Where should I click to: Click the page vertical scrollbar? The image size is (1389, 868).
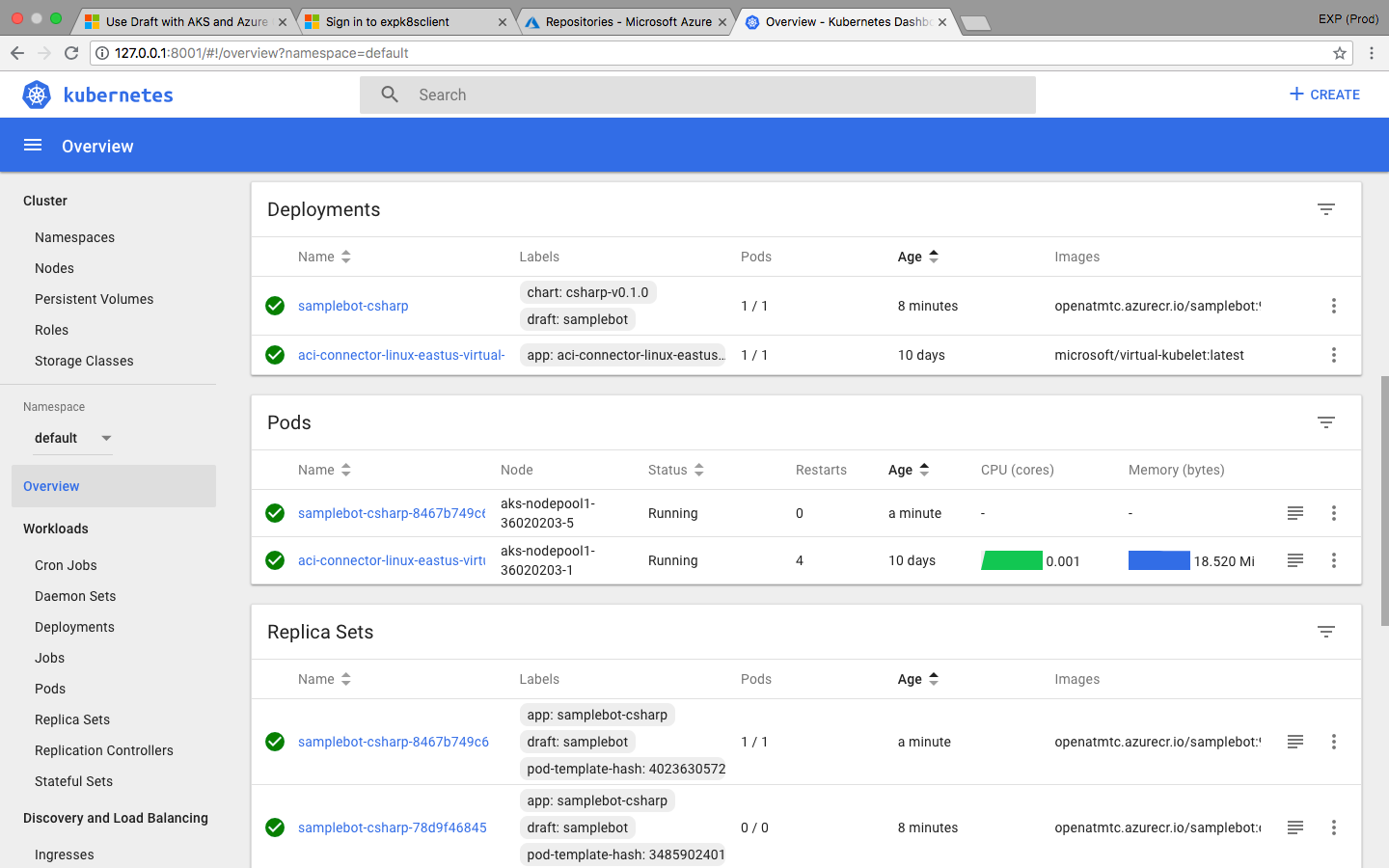pos(1385,502)
